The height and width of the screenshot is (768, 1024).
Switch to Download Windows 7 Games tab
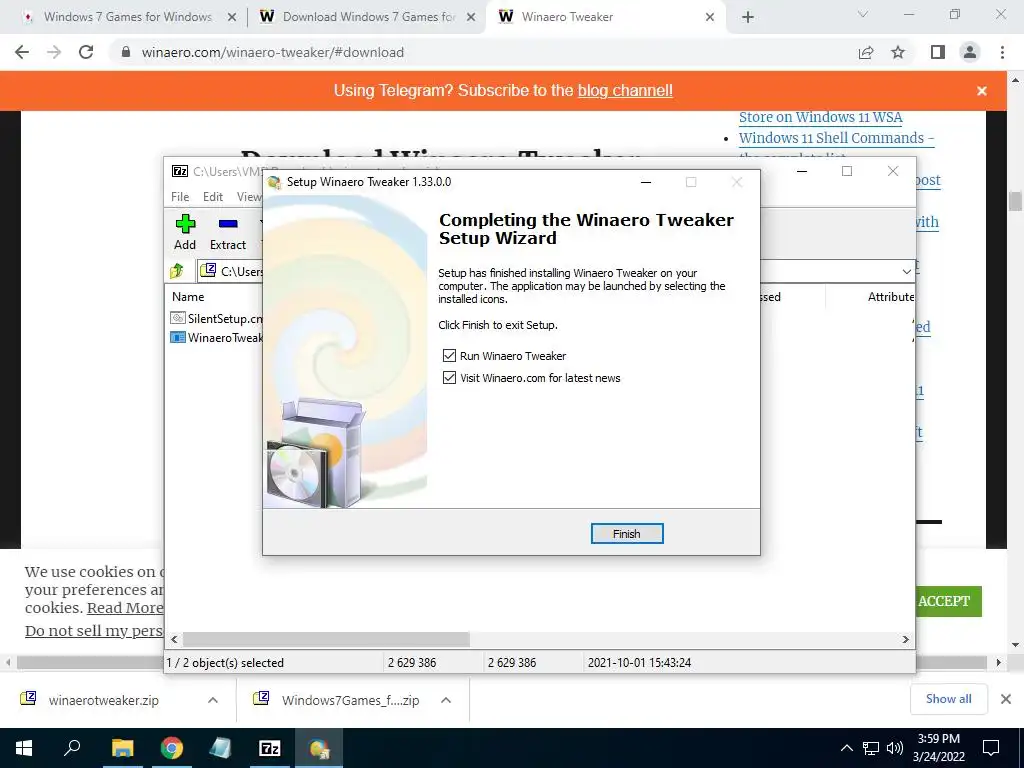(366, 17)
